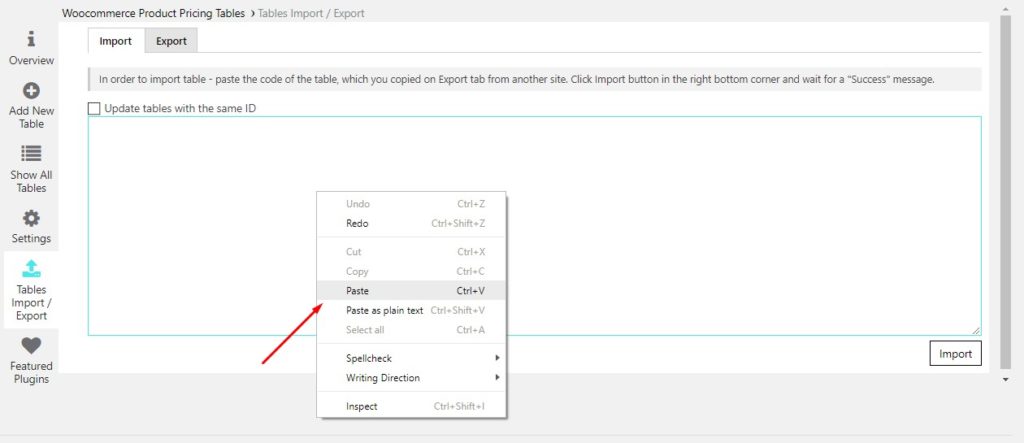
Task: Choose Cut in the context menu
Action: (x=411, y=252)
